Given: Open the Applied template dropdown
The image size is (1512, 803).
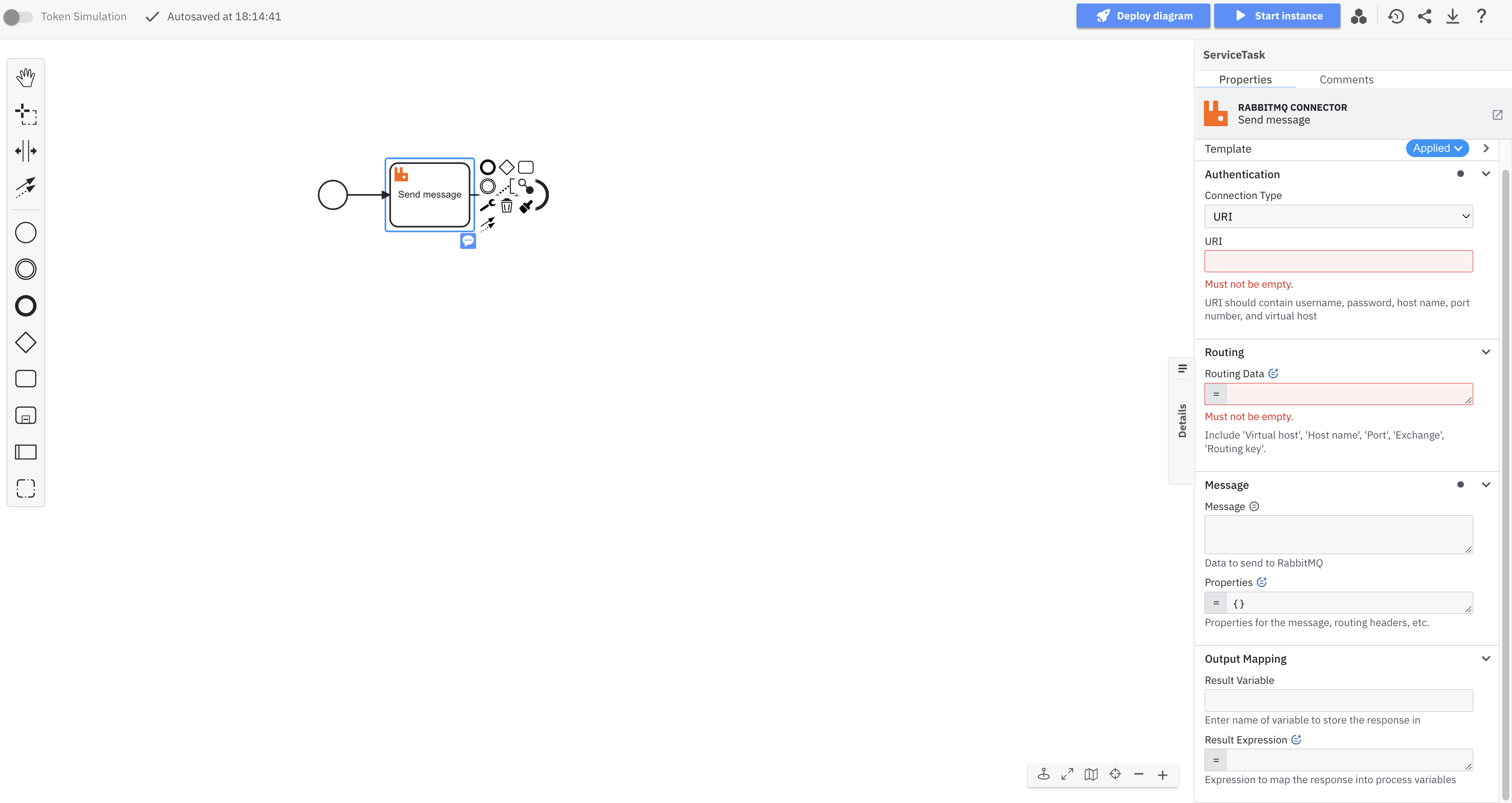Looking at the screenshot, I should (1437, 149).
